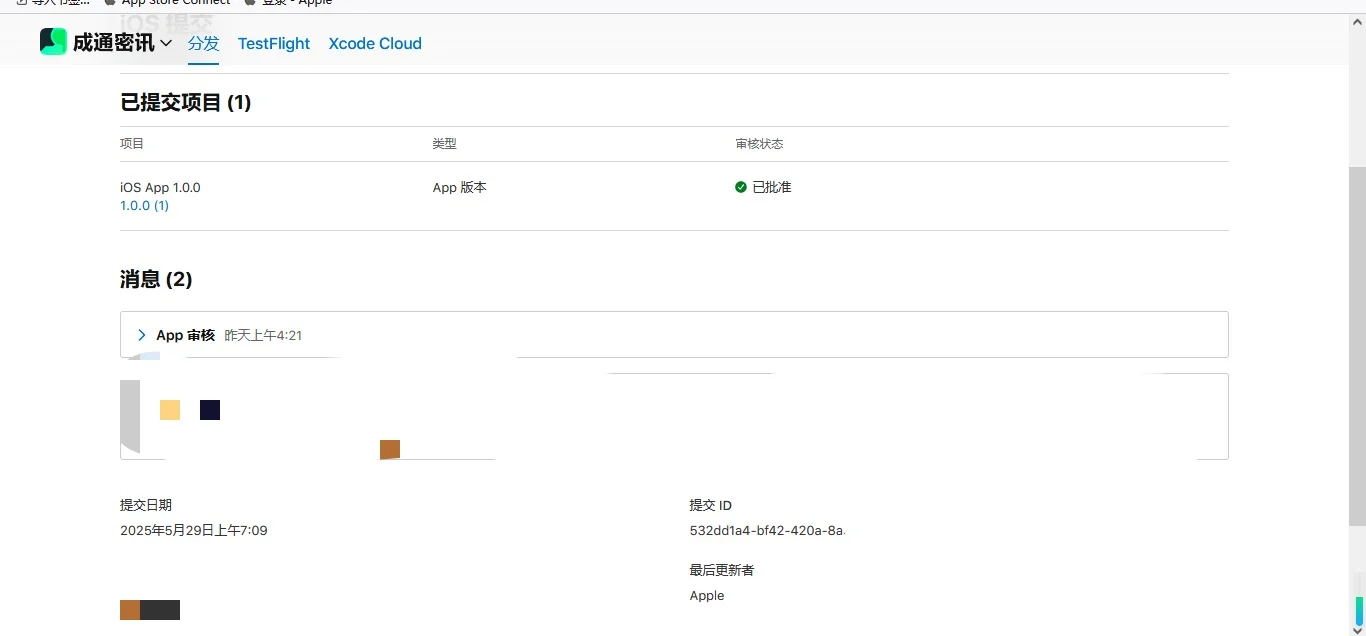Switch to the TestFlight tab
The width and height of the screenshot is (1366, 636).
pos(274,43)
